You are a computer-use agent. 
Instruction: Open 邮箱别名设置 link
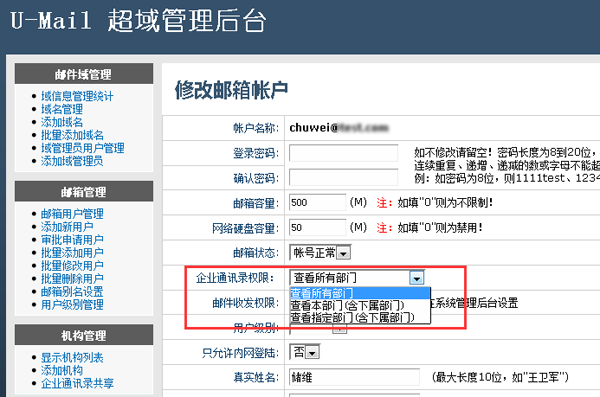click(72, 292)
